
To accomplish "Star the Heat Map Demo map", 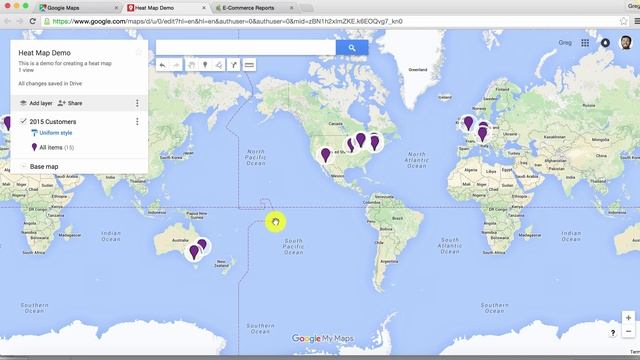I will coord(138,52).
